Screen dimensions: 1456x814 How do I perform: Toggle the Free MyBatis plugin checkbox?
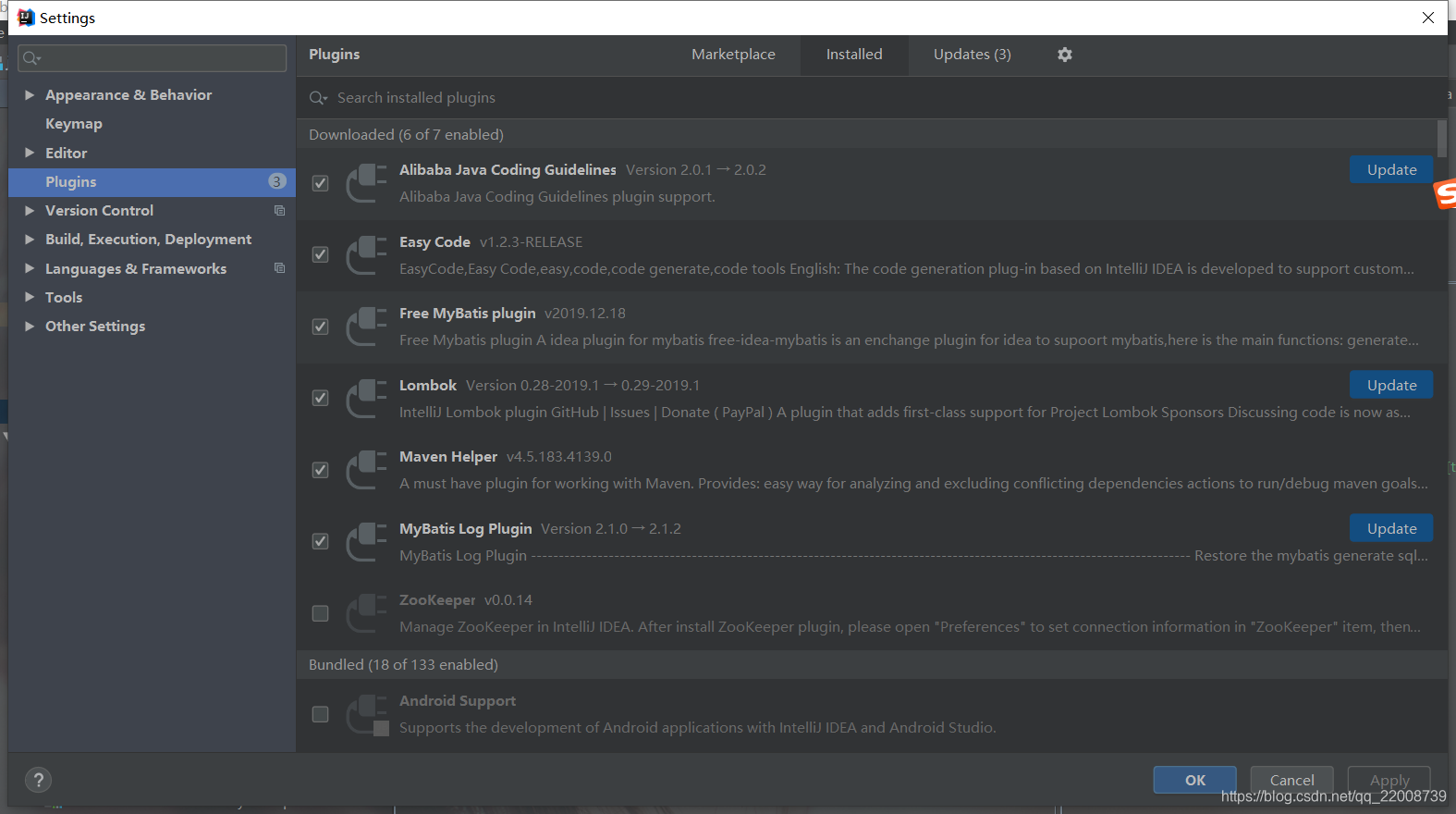pos(320,327)
